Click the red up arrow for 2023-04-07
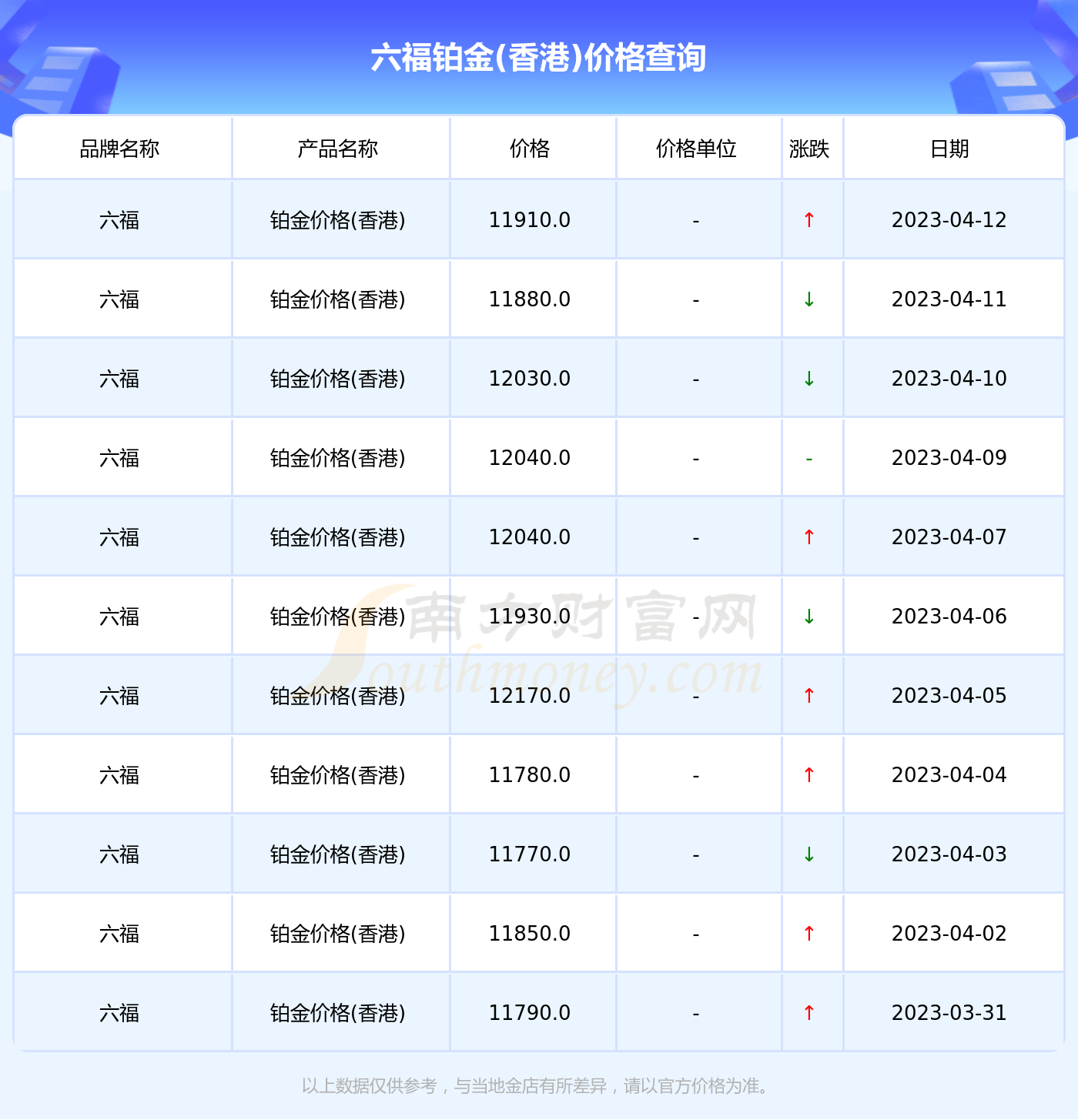 coord(809,537)
